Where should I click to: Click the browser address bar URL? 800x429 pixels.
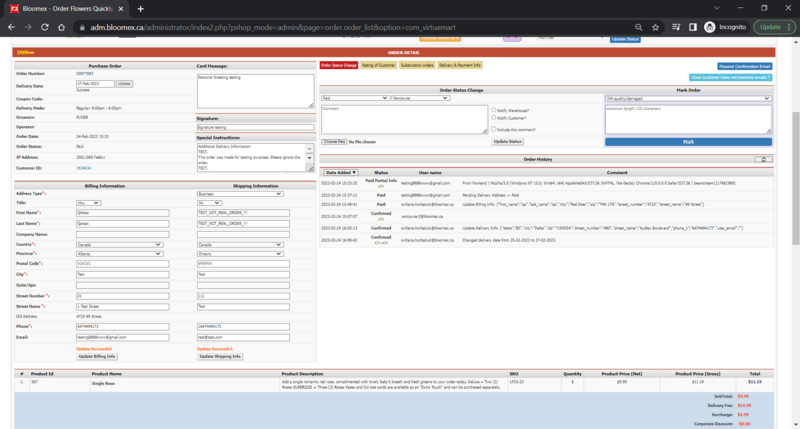[273, 28]
